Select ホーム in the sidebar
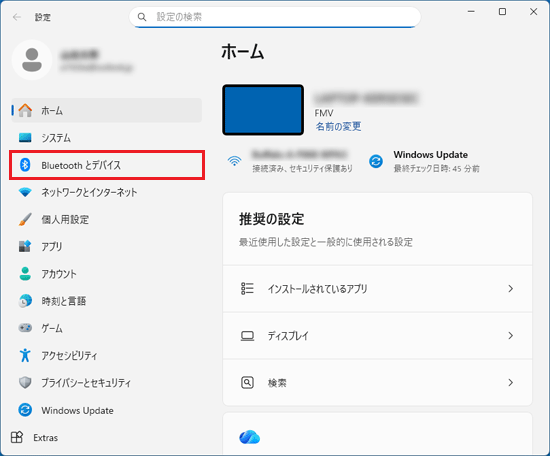Image resolution: width=550 pixels, height=456 pixels. 107,110
